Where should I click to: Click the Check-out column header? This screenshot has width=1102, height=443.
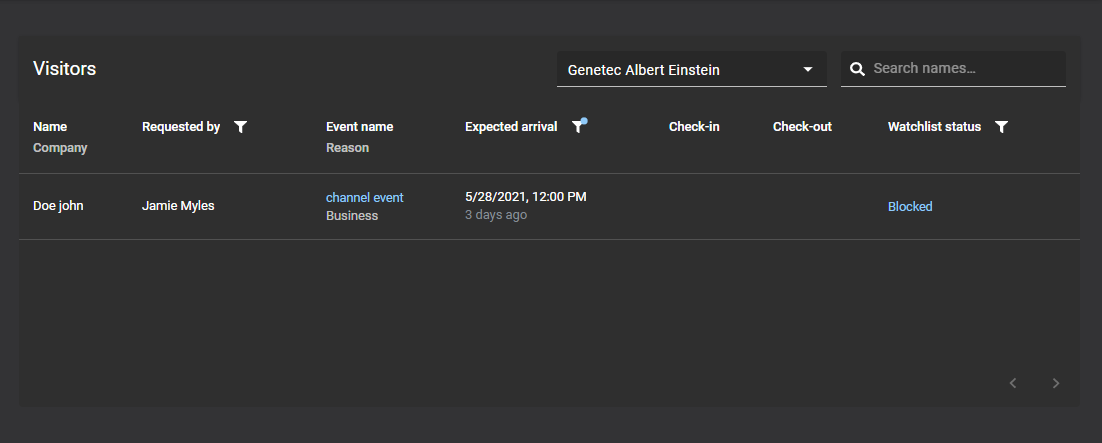(x=803, y=127)
